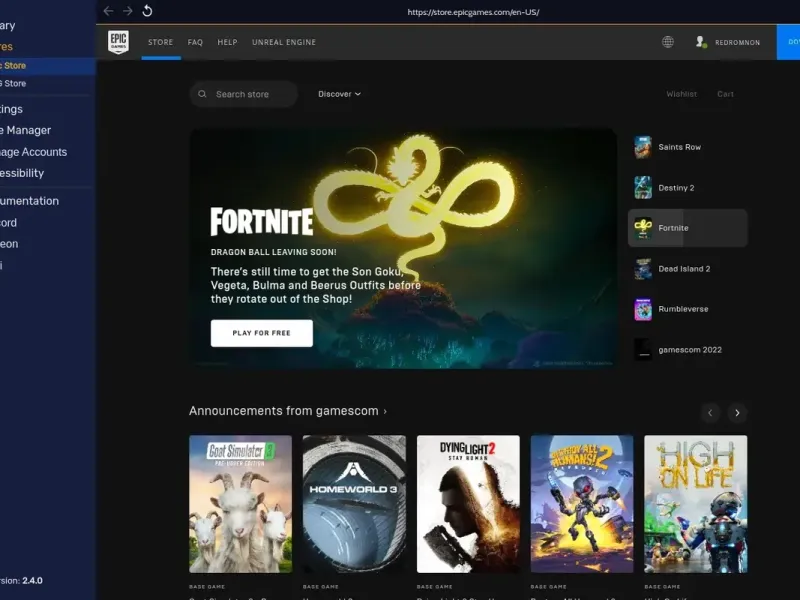Click the Epic Games logo

click(118, 42)
